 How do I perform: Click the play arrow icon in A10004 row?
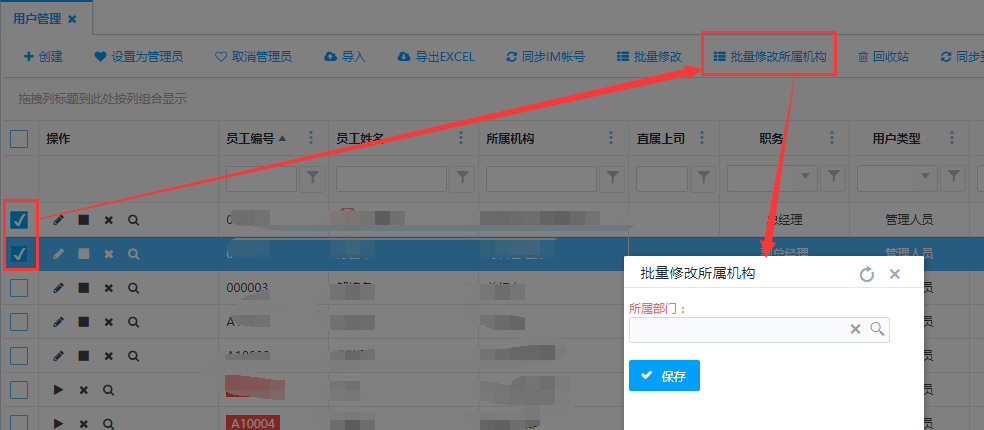[59, 423]
